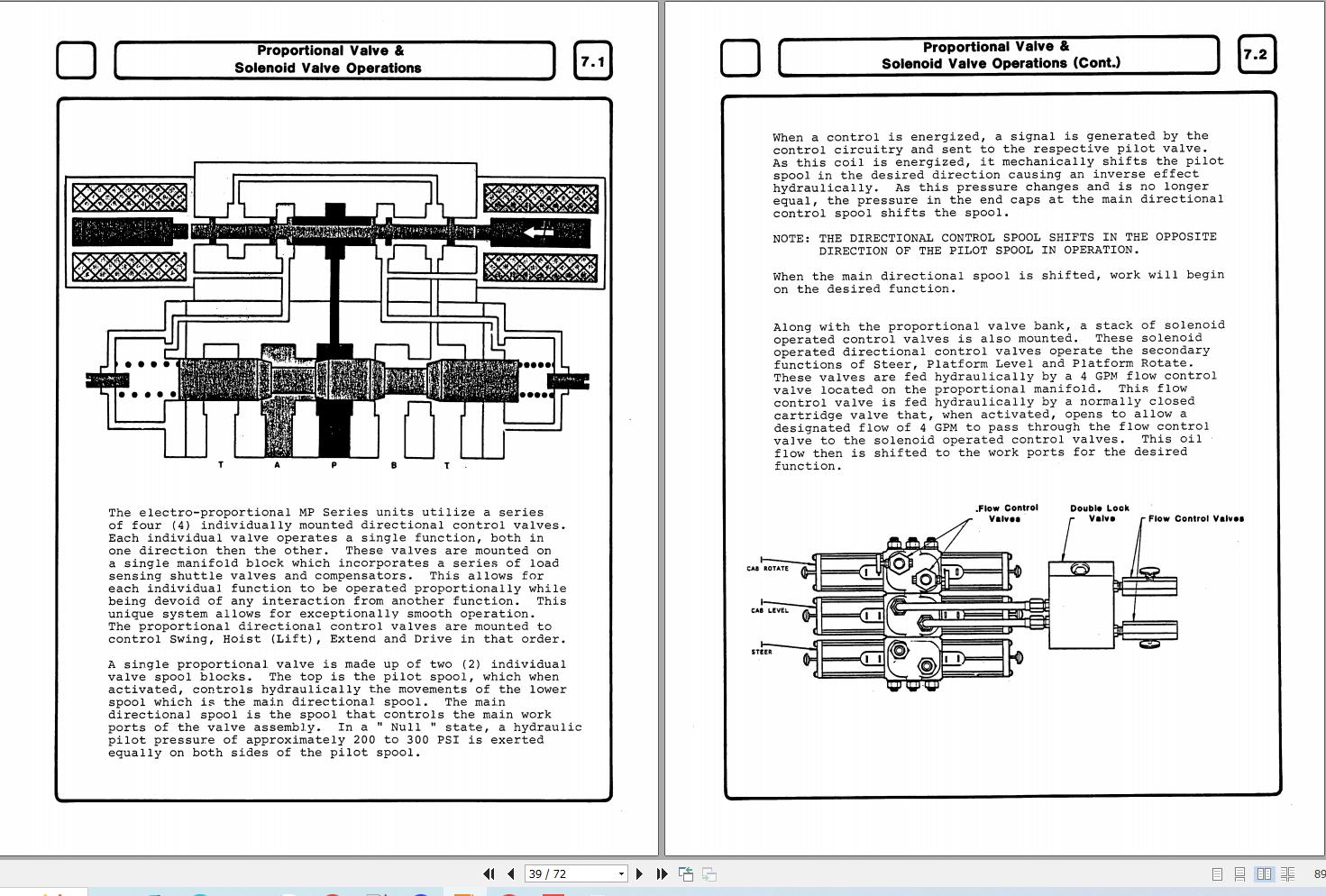The width and height of the screenshot is (1326, 896).
Task: Go to next view (greyed)
Action: (709, 873)
